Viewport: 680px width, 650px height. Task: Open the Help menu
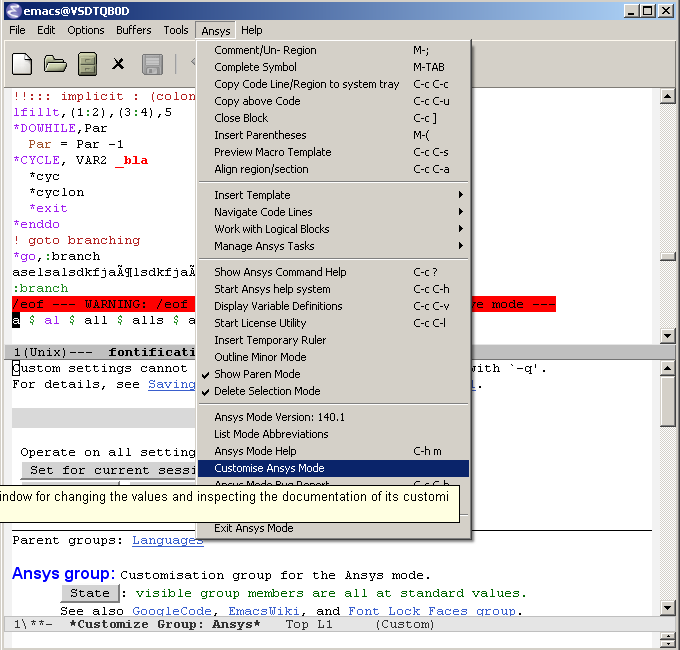[x=252, y=30]
